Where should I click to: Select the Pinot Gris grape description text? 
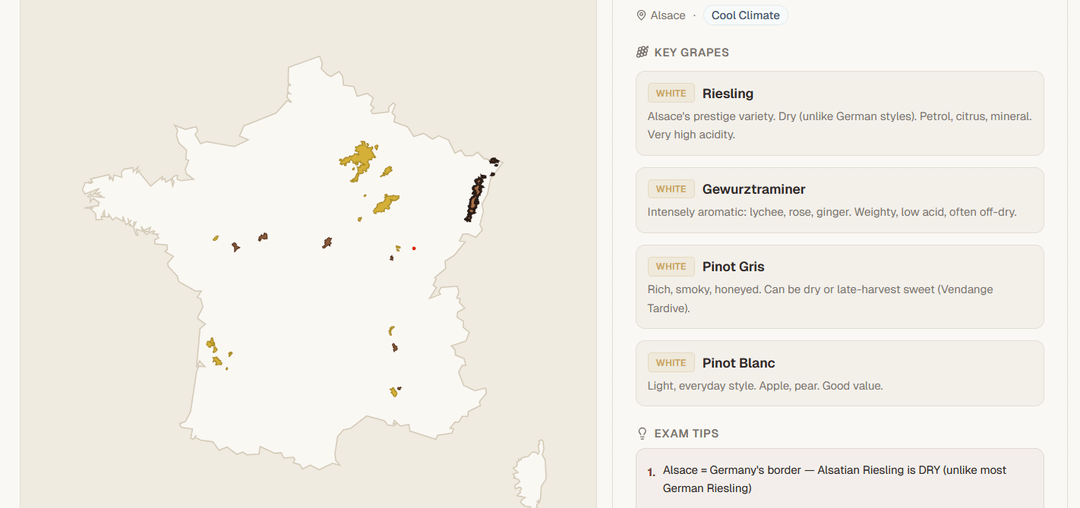coord(820,299)
